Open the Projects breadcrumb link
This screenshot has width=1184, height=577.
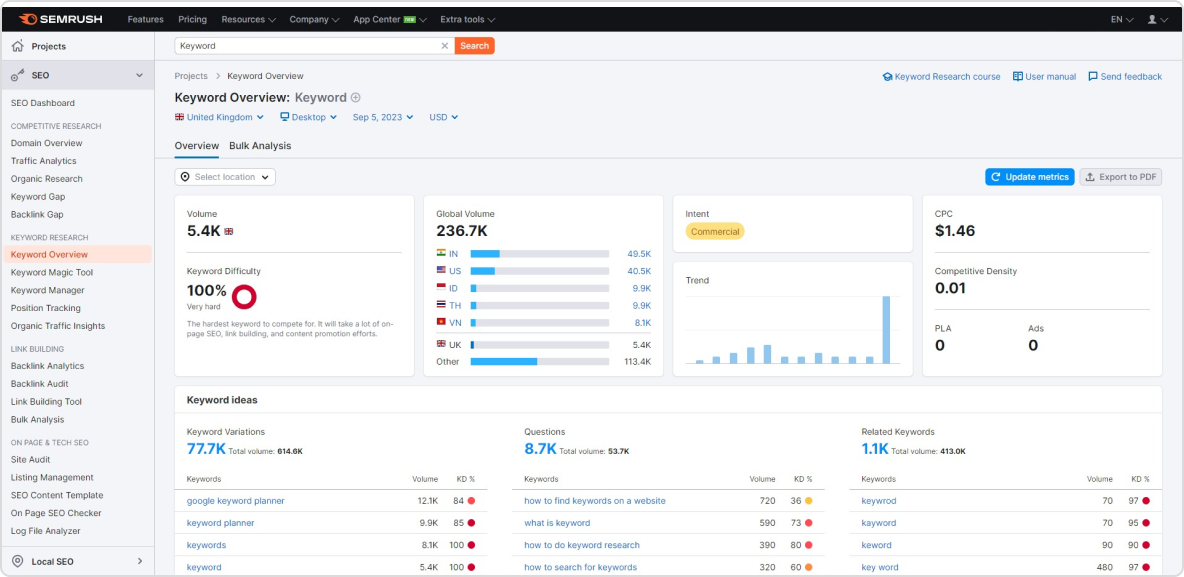click(x=191, y=76)
